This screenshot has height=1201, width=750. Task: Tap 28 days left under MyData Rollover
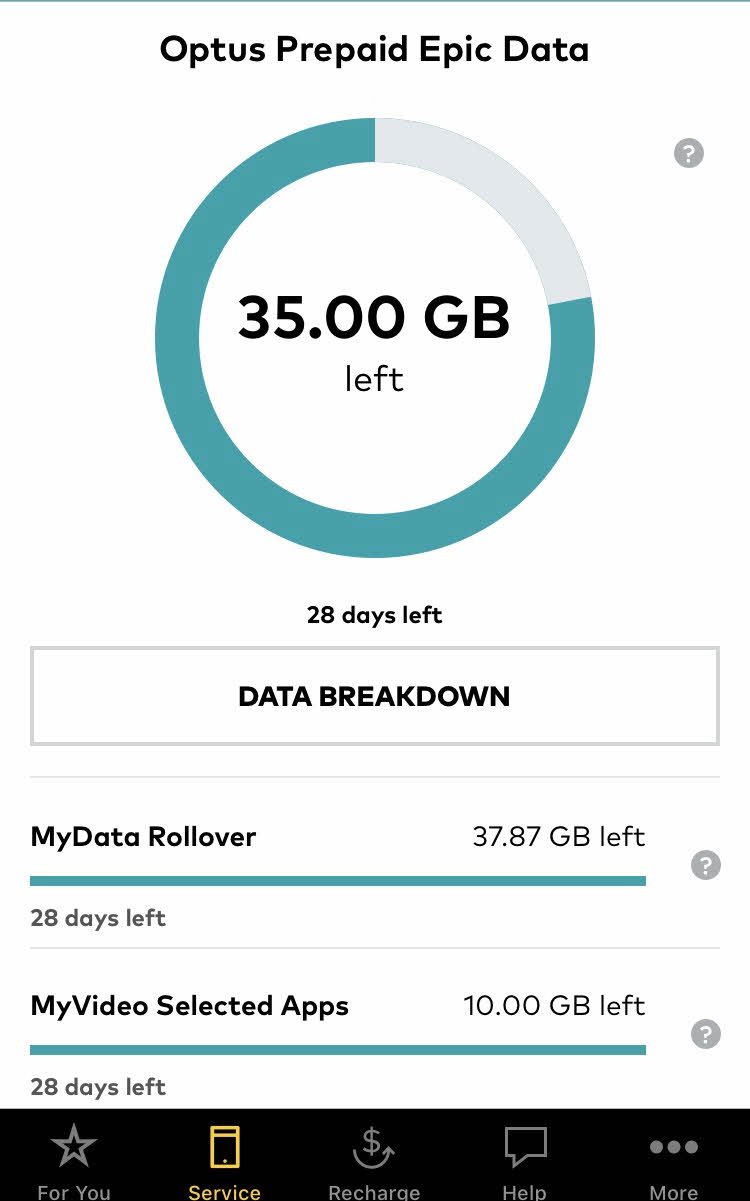[x=98, y=917]
